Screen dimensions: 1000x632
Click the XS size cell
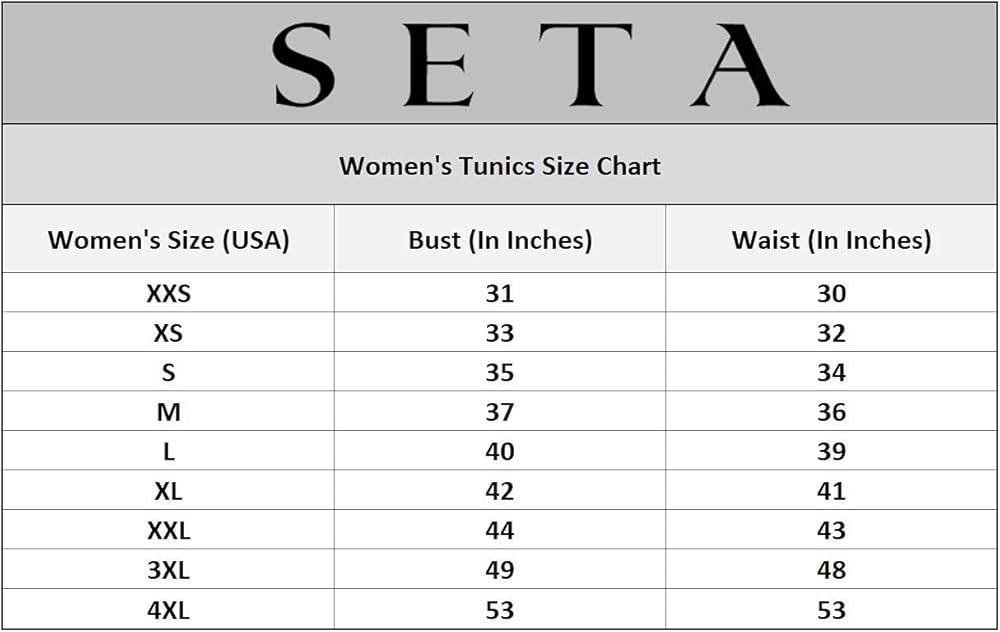tap(168, 333)
